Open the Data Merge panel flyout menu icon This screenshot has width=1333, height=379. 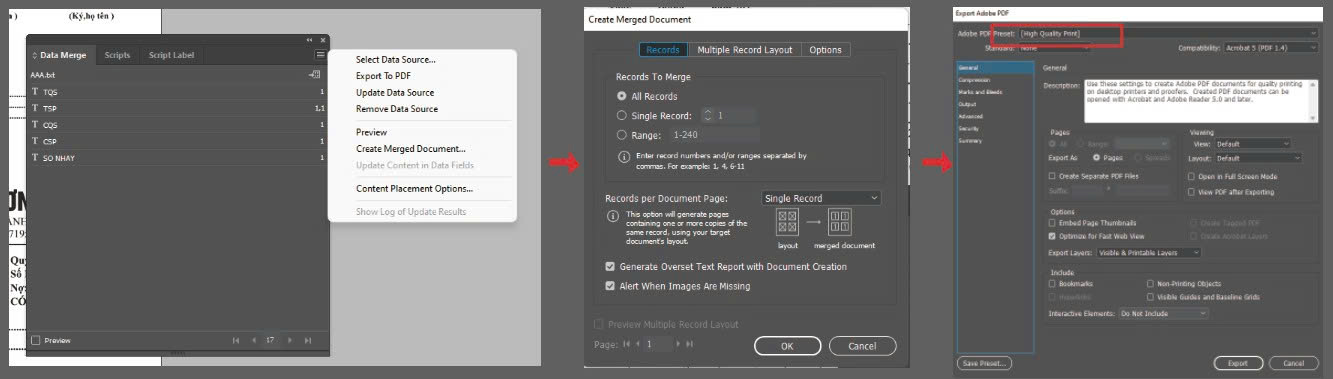tap(319, 55)
